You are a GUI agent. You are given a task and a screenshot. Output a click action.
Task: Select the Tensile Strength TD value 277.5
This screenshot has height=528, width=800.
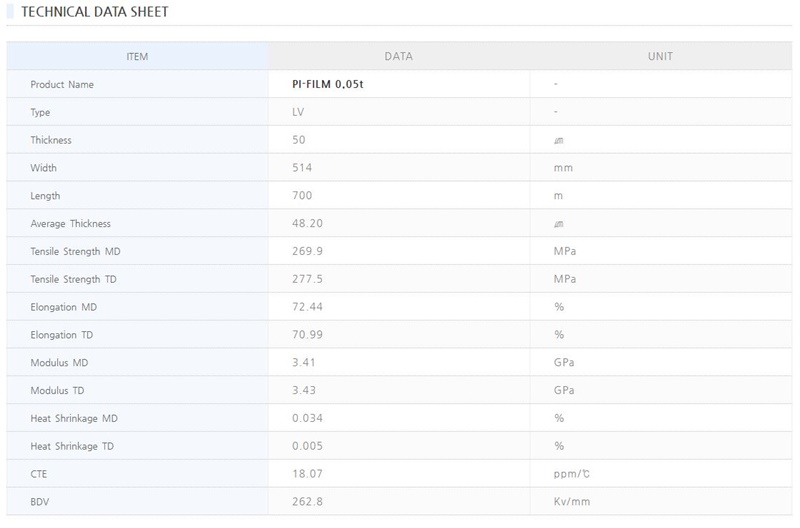(x=305, y=279)
